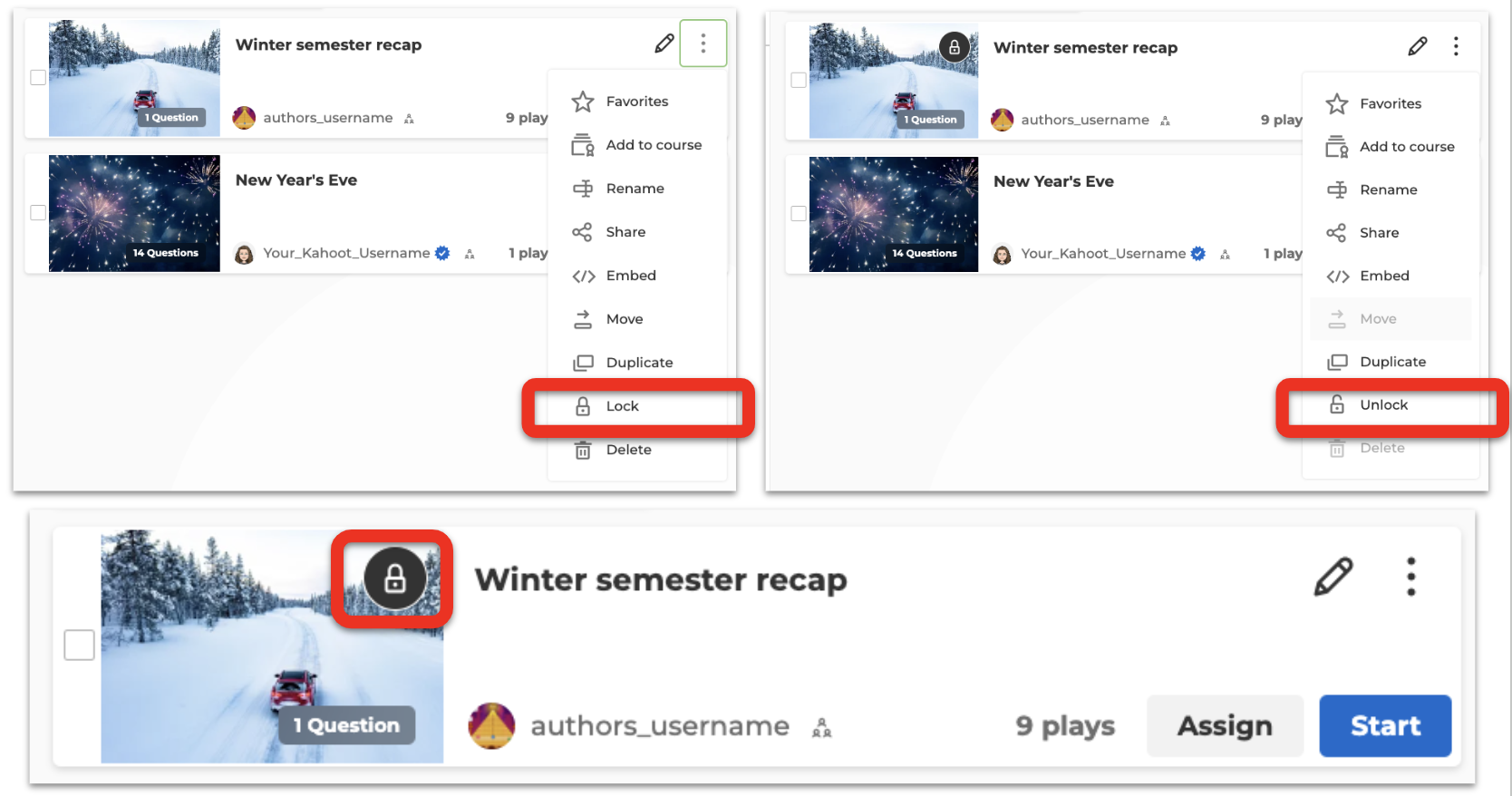Click the trash Delete icon in the left menu
Viewport: 1512px width, 796px height.
coord(583,450)
